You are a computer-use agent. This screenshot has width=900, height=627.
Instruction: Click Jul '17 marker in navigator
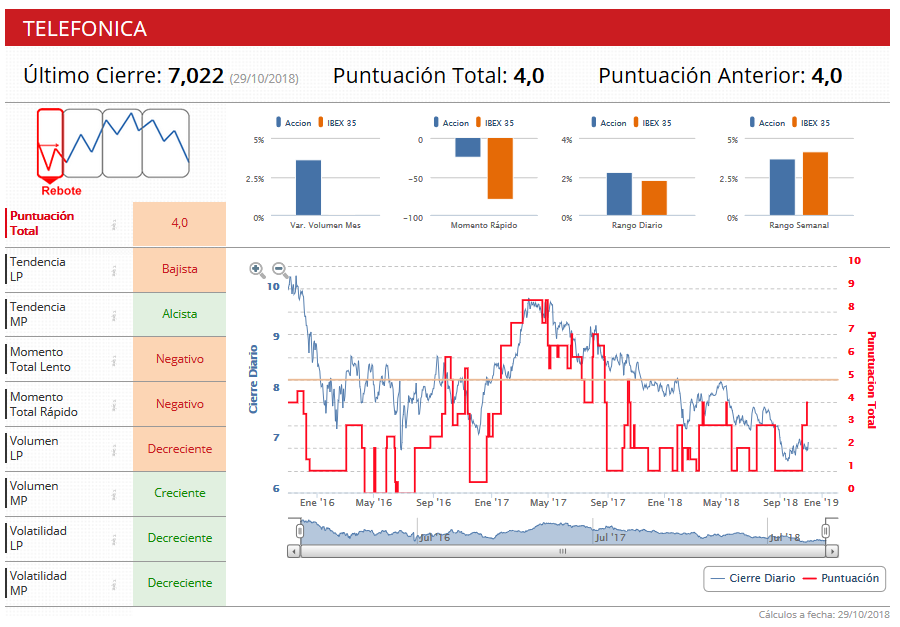point(611,537)
